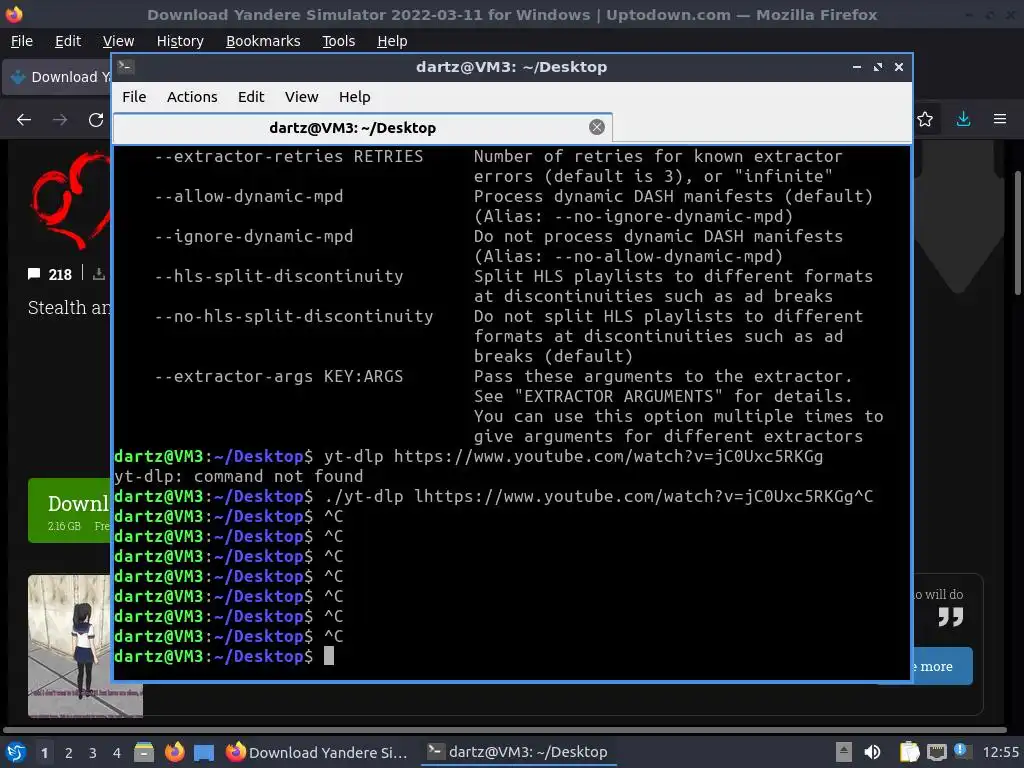The height and width of the screenshot is (768, 1024).
Task: Bookmark this page with the star icon
Action: click(x=925, y=120)
